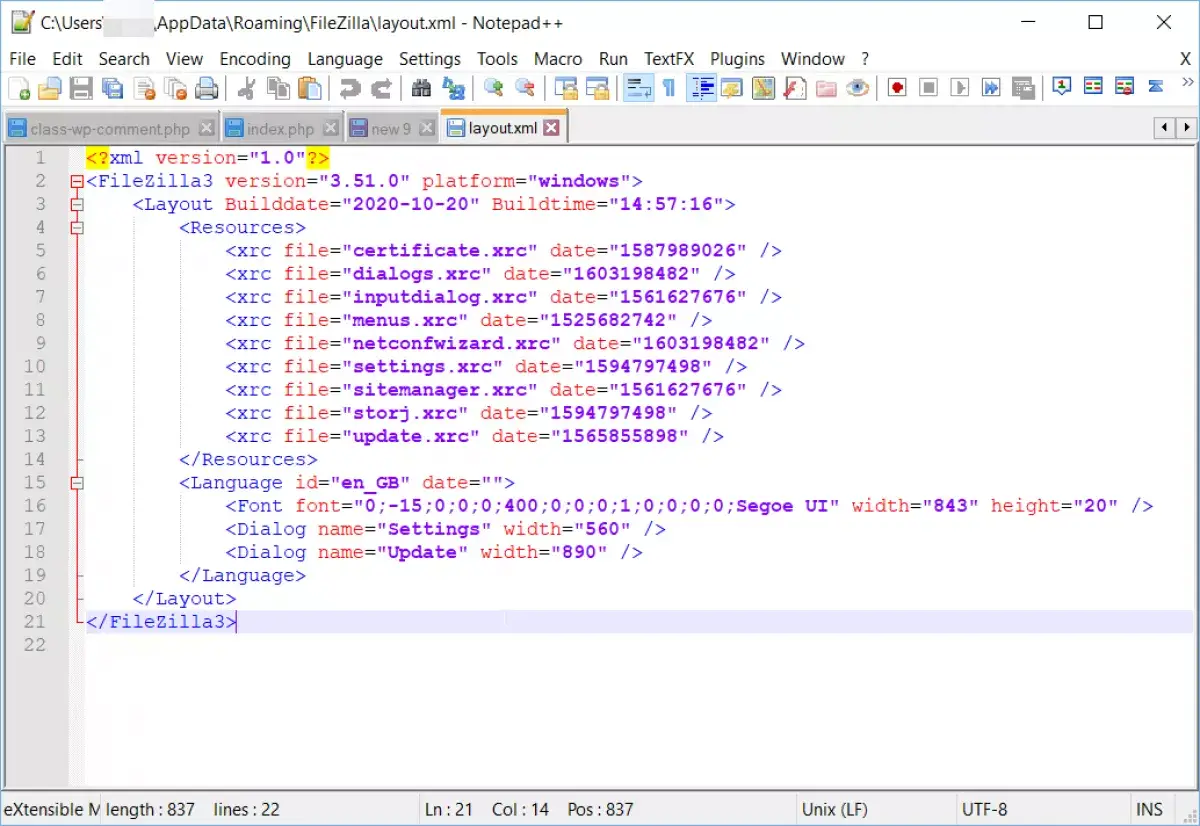This screenshot has height=826, width=1200.
Task: Save the current file with floppy icon
Action: tap(81, 88)
